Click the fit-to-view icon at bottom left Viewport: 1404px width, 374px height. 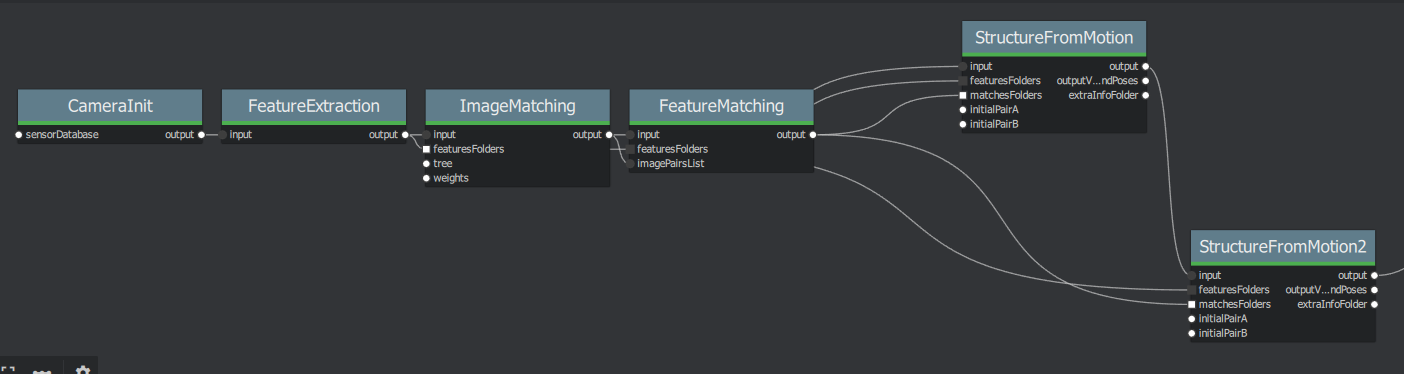coord(7,370)
